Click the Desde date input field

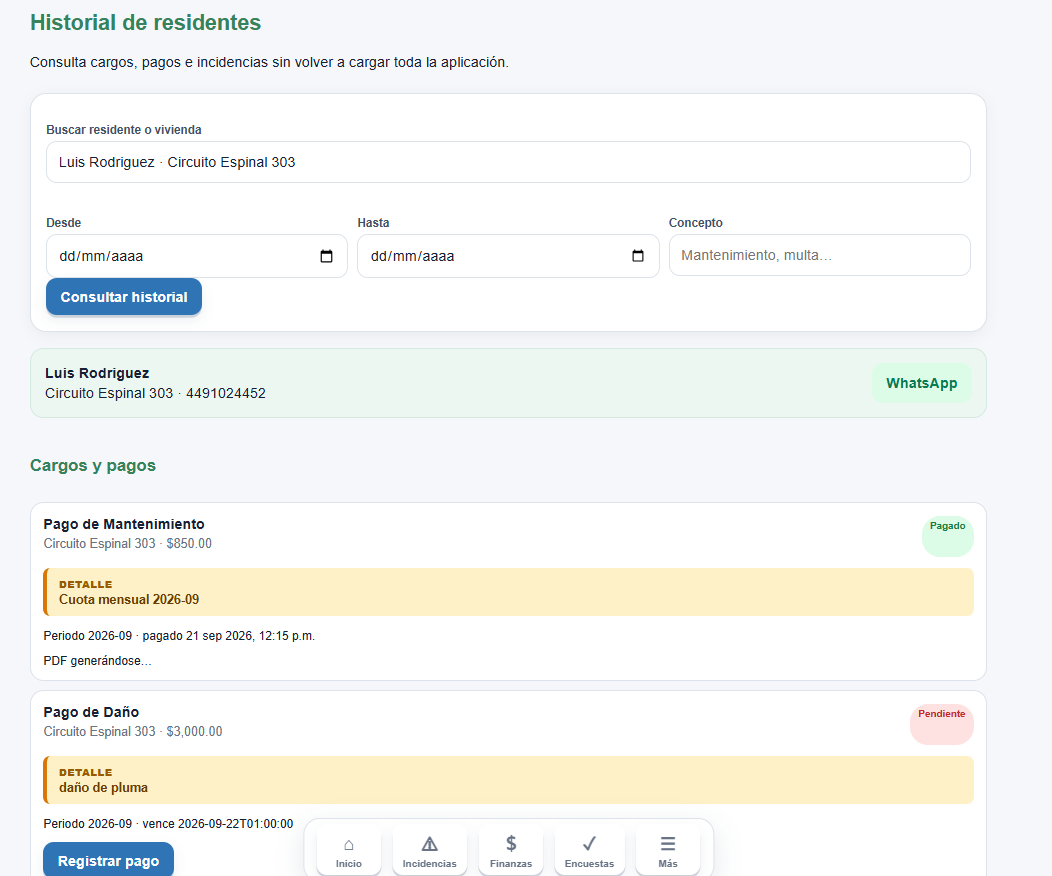(x=197, y=256)
